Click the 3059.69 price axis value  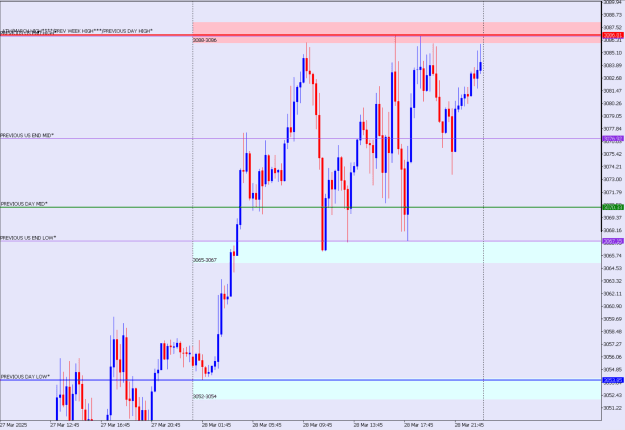point(613,319)
